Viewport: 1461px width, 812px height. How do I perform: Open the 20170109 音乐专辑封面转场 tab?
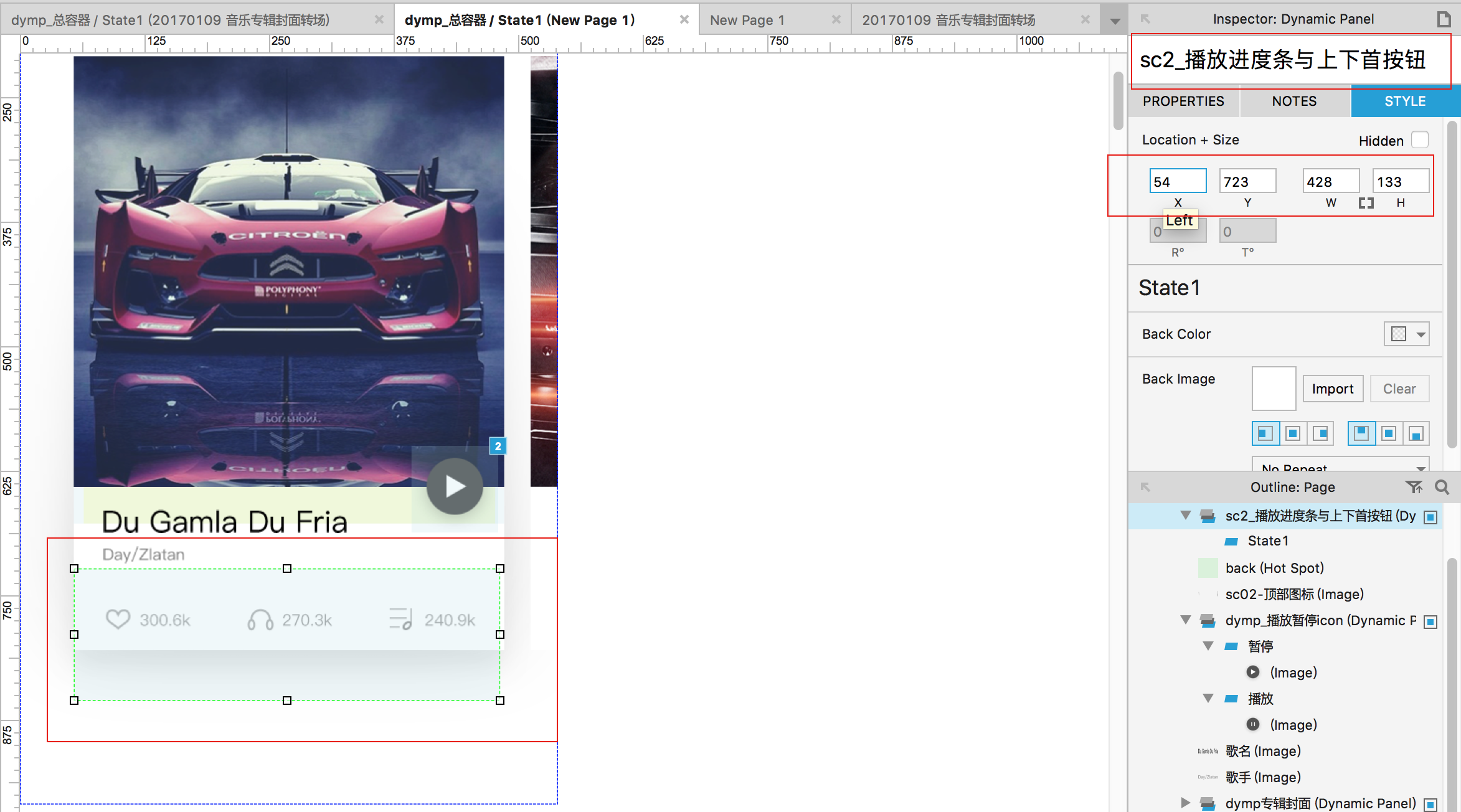pos(948,21)
